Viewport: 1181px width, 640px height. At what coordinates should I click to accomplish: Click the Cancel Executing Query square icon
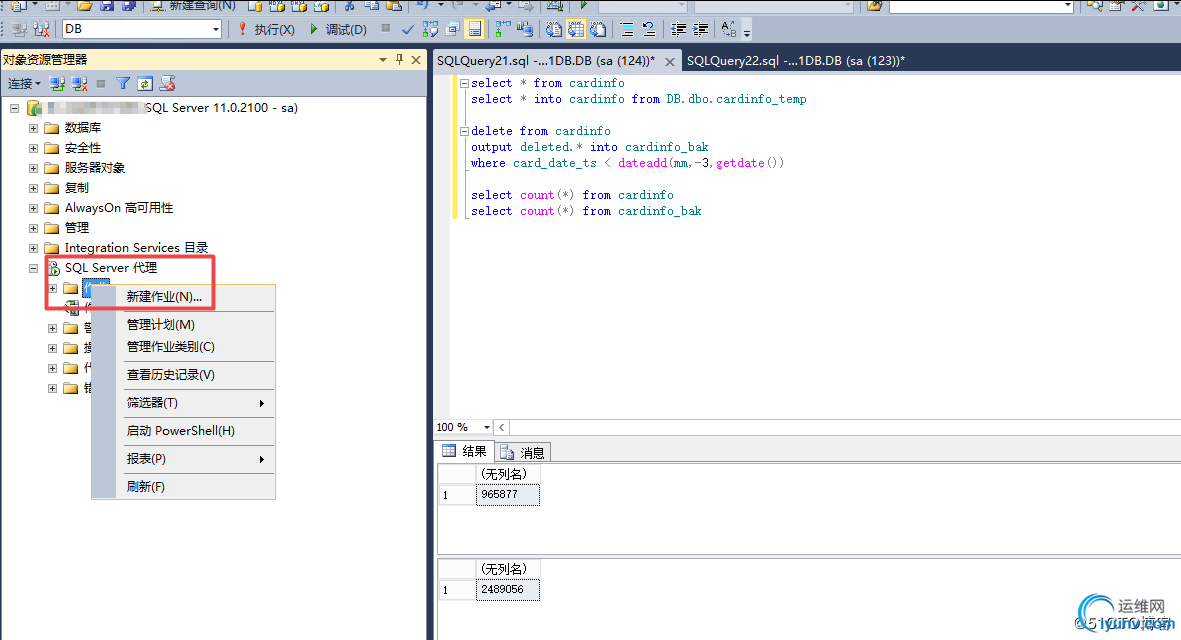pyautogui.click(x=386, y=29)
